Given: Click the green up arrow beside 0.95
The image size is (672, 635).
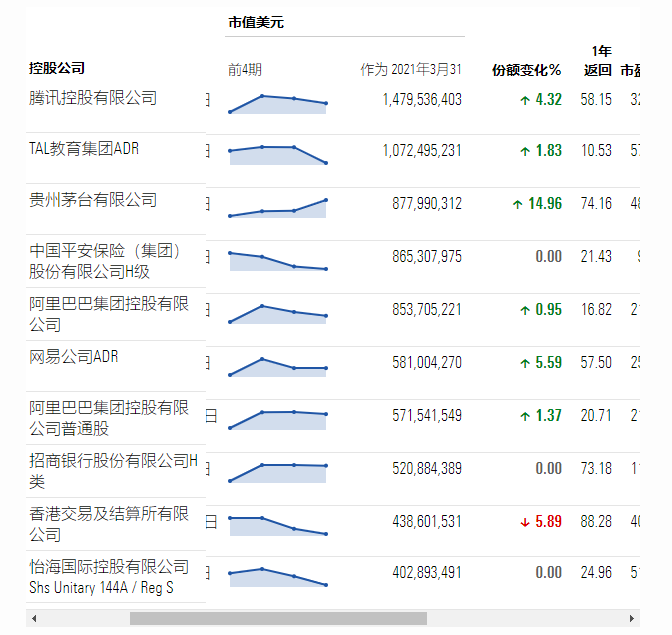Looking at the screenshot, I should click(524, 310).
